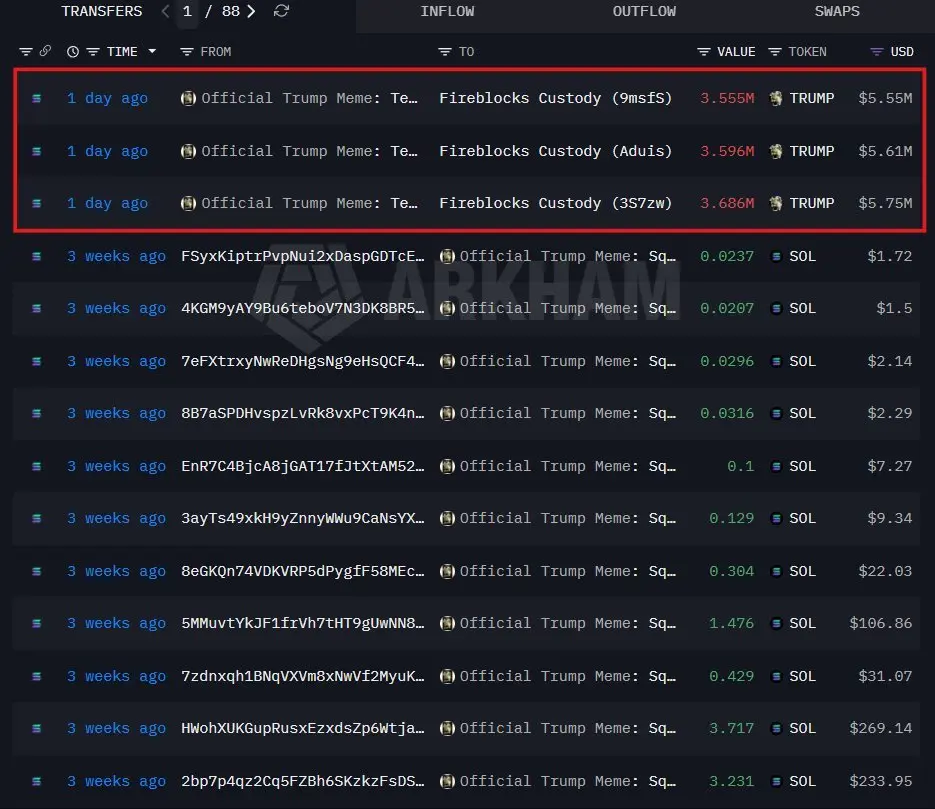Click the page number 1 input field

(x=187, y=11)
